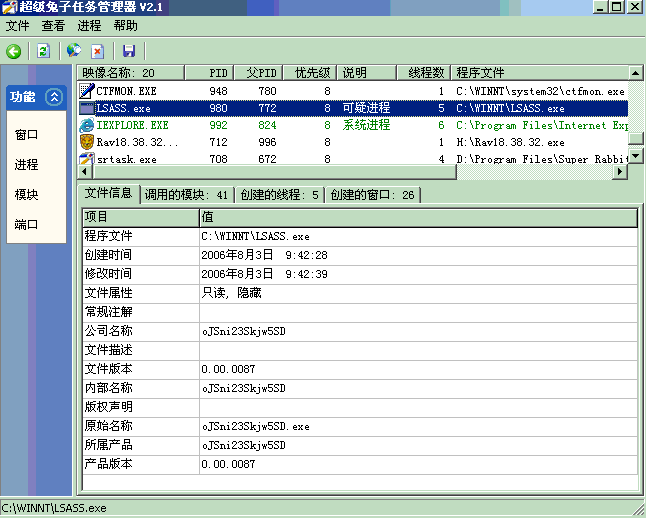The height and width of the screenshot is (518, 646).
Task: Select the Rav18.38.32 process icon
Action: coord(87,142)
